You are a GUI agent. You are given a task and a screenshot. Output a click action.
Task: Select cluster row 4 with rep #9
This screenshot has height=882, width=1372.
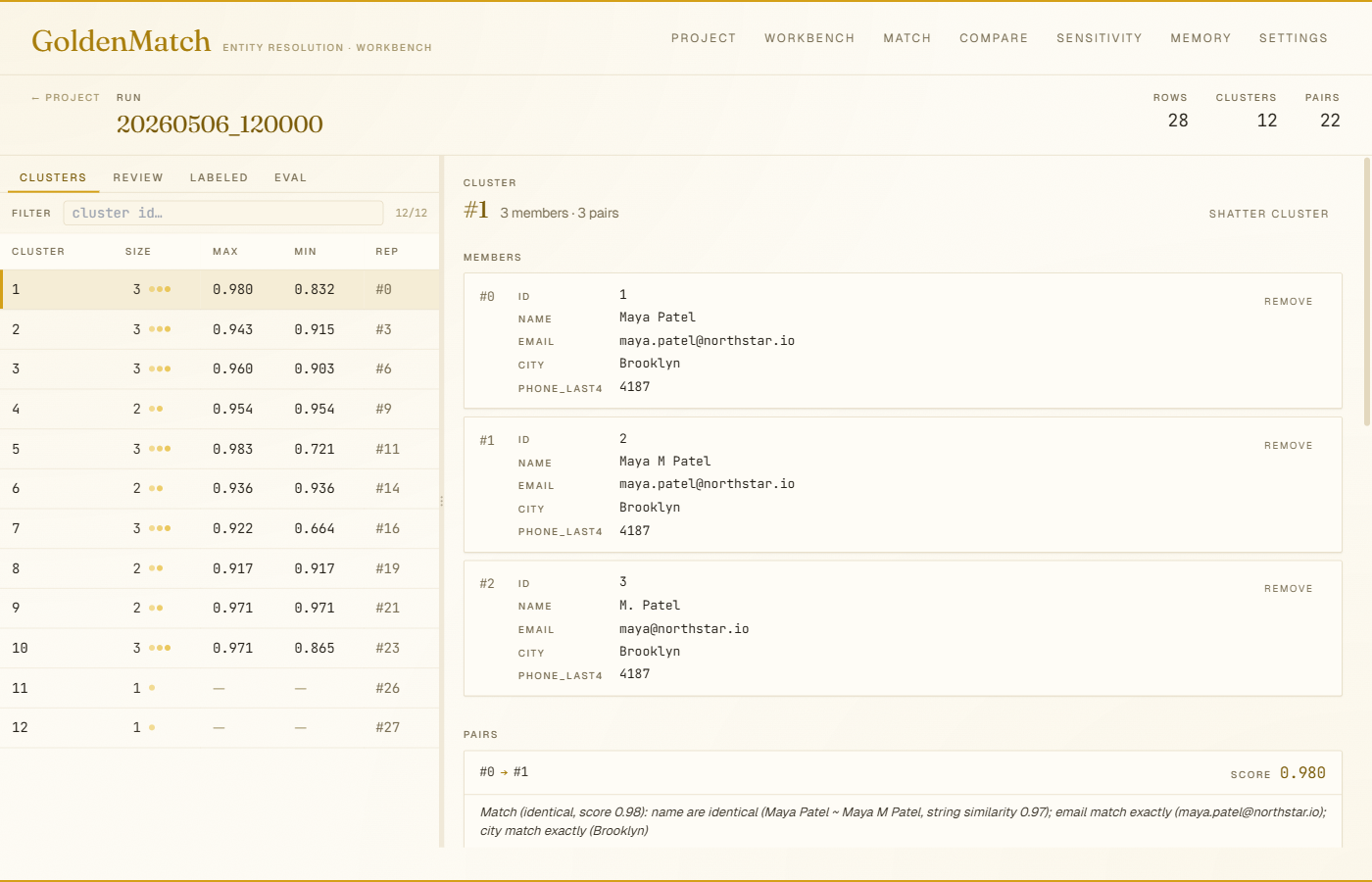click(220, 410)
